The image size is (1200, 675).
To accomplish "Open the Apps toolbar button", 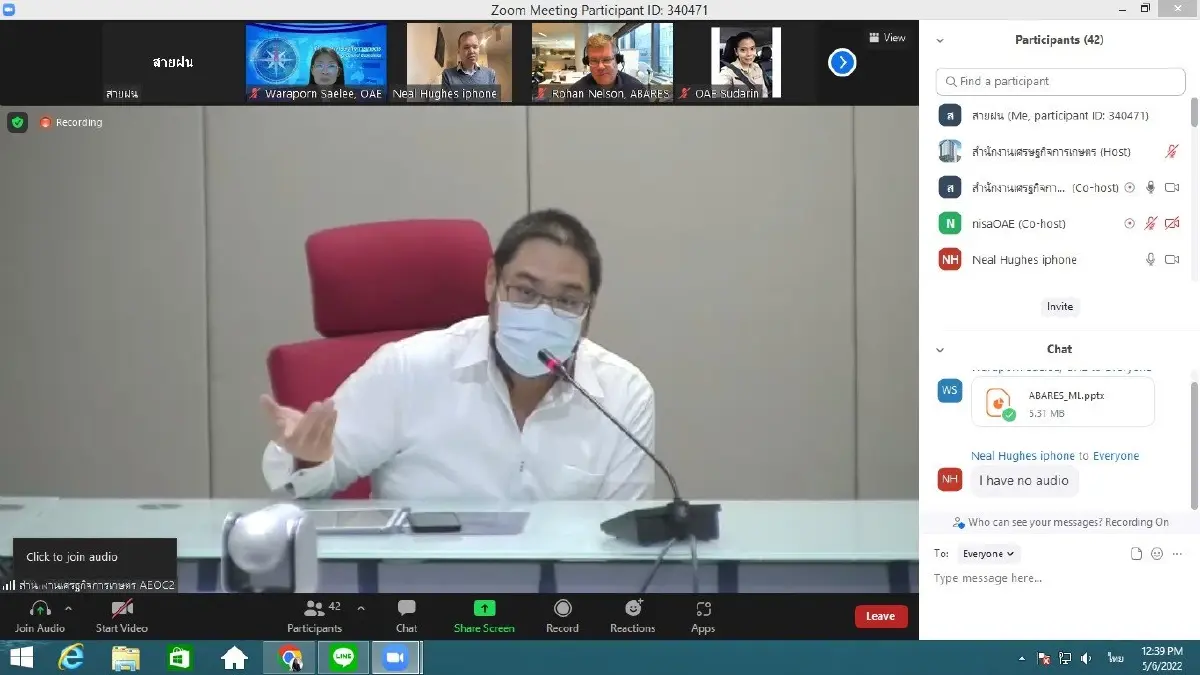I will [703, 616].
